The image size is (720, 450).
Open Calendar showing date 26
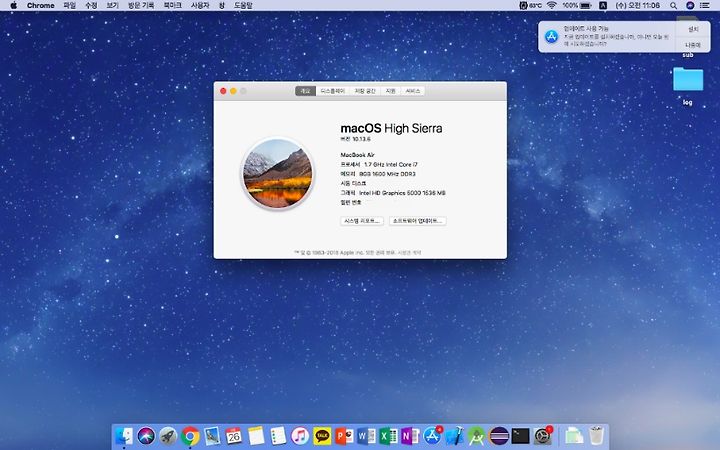pos(234,436)
